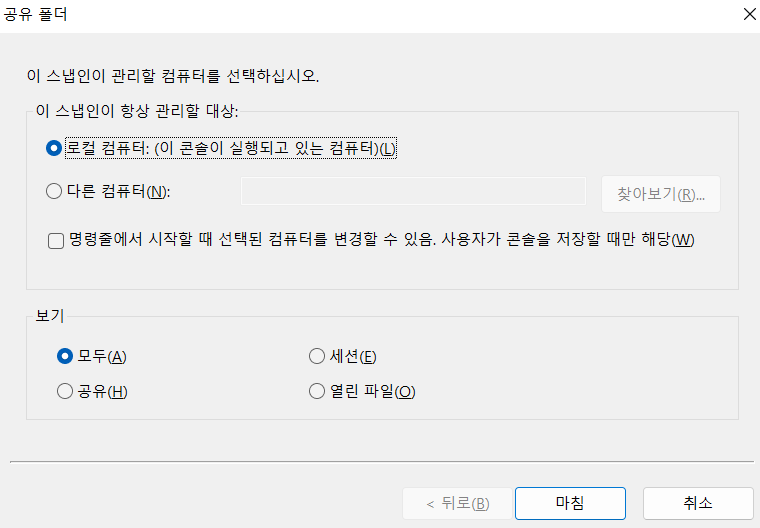Select the 열린 파일 radio button

[317, 391]
